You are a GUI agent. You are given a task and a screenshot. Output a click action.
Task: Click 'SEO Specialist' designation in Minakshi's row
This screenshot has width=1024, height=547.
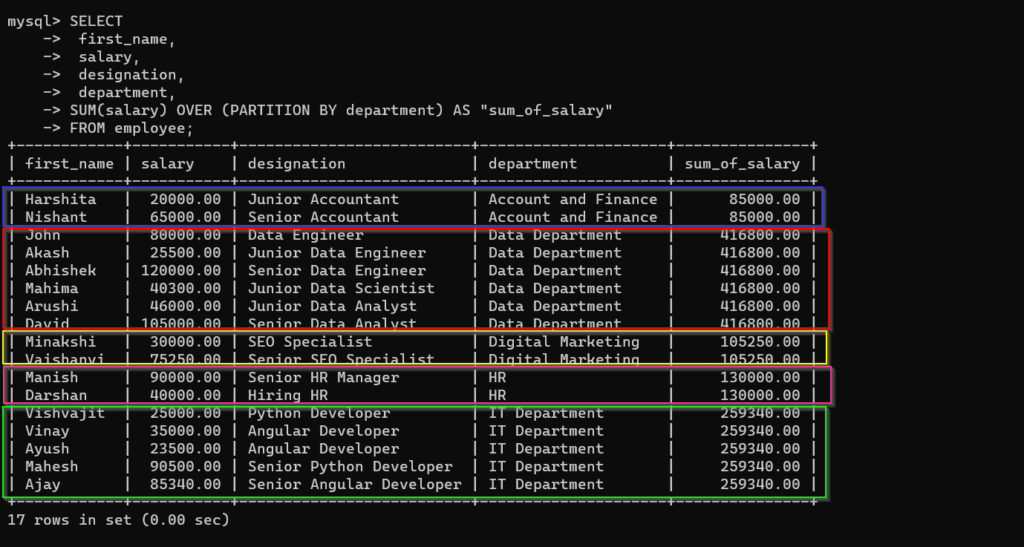coord(310,341)
